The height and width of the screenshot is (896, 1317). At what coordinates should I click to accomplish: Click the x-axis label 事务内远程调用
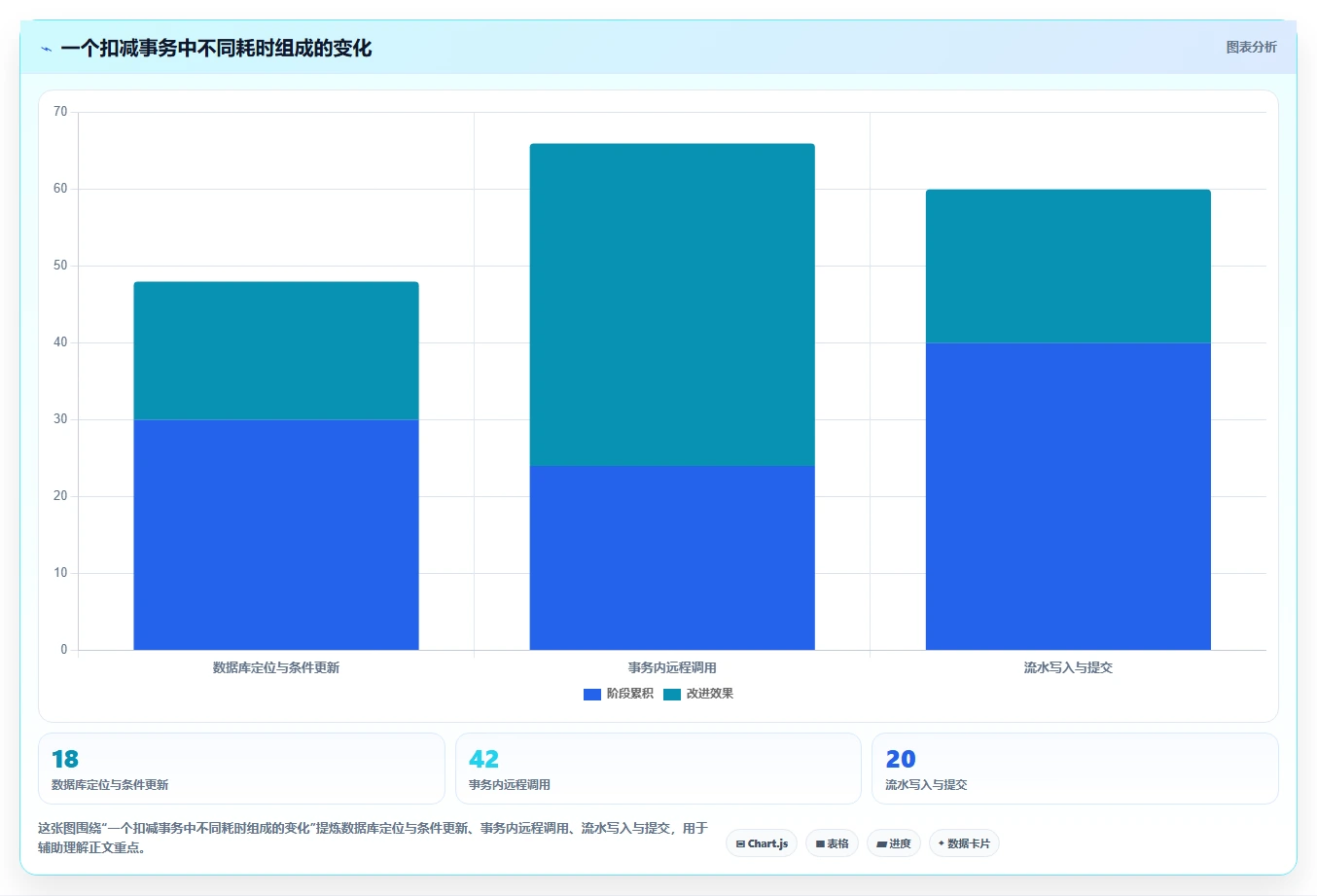(672, 667)
